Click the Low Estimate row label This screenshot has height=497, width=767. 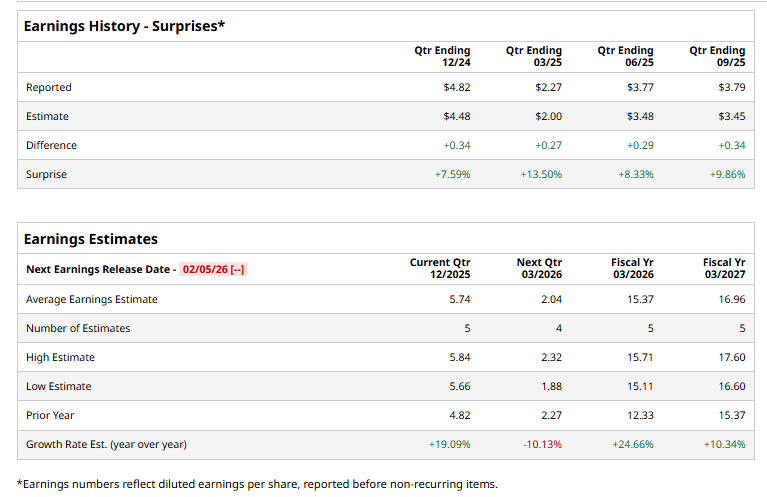59,386
